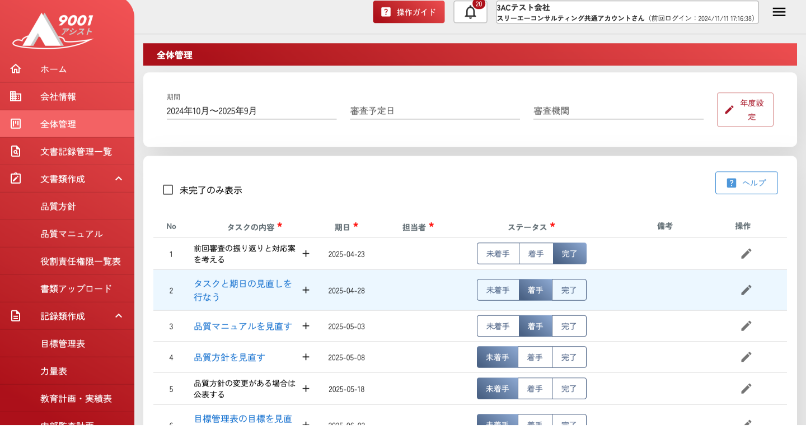Click the edit pencil for task 3
806x426 pixels.
pyautogui.click(x=746, y=326)
